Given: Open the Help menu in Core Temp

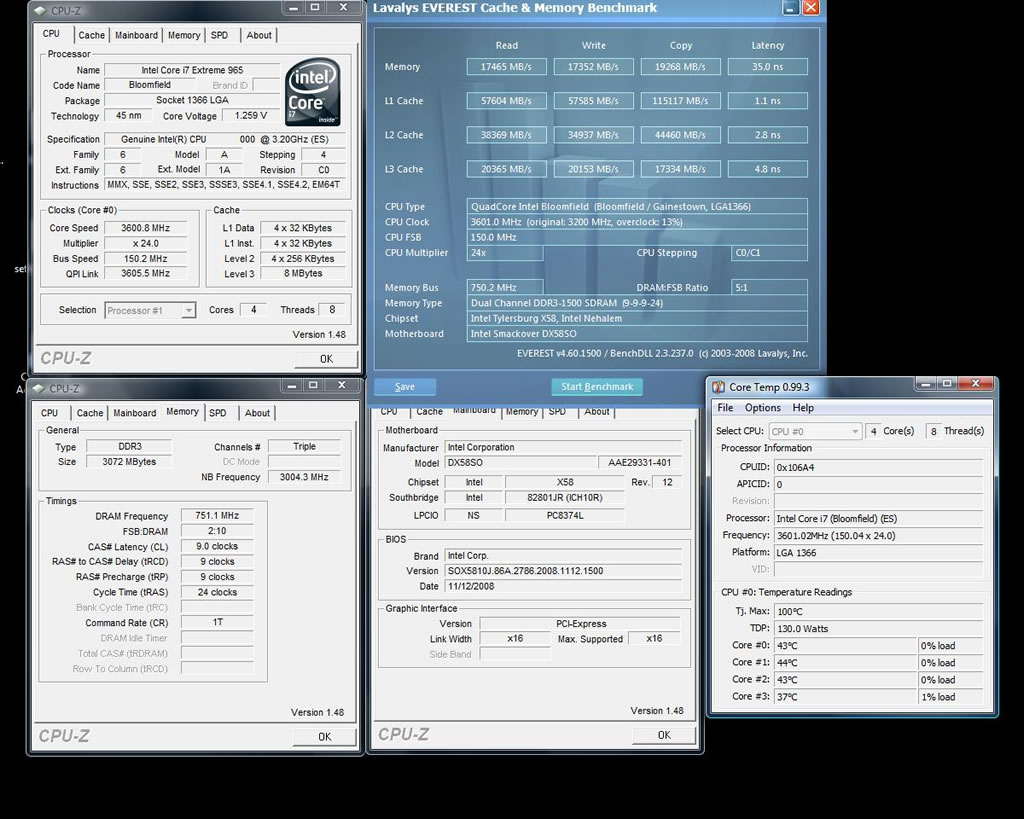Looking at the screenshot, I should [x=803, y=408].
